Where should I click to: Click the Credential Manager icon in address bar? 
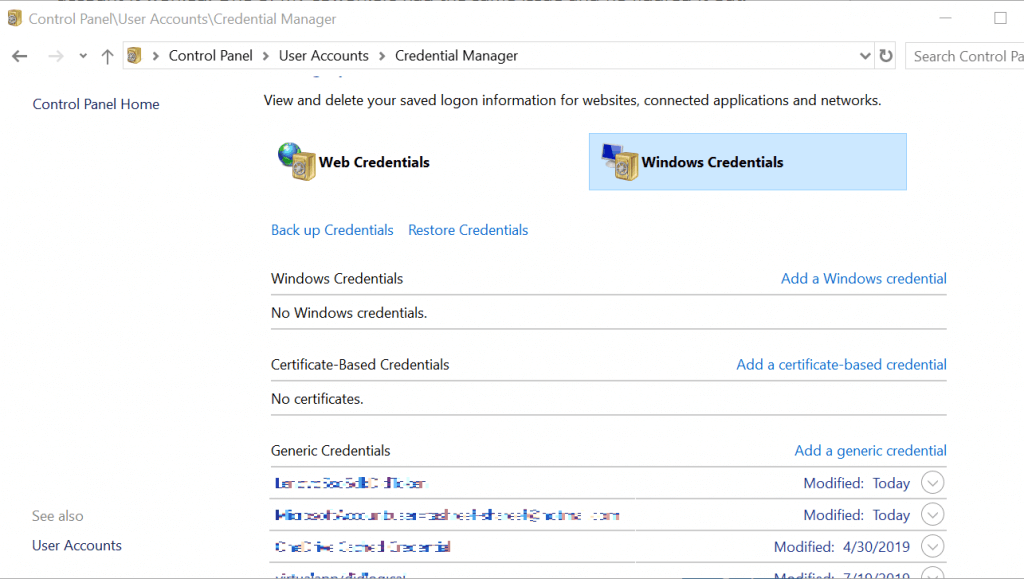point(135,55)
